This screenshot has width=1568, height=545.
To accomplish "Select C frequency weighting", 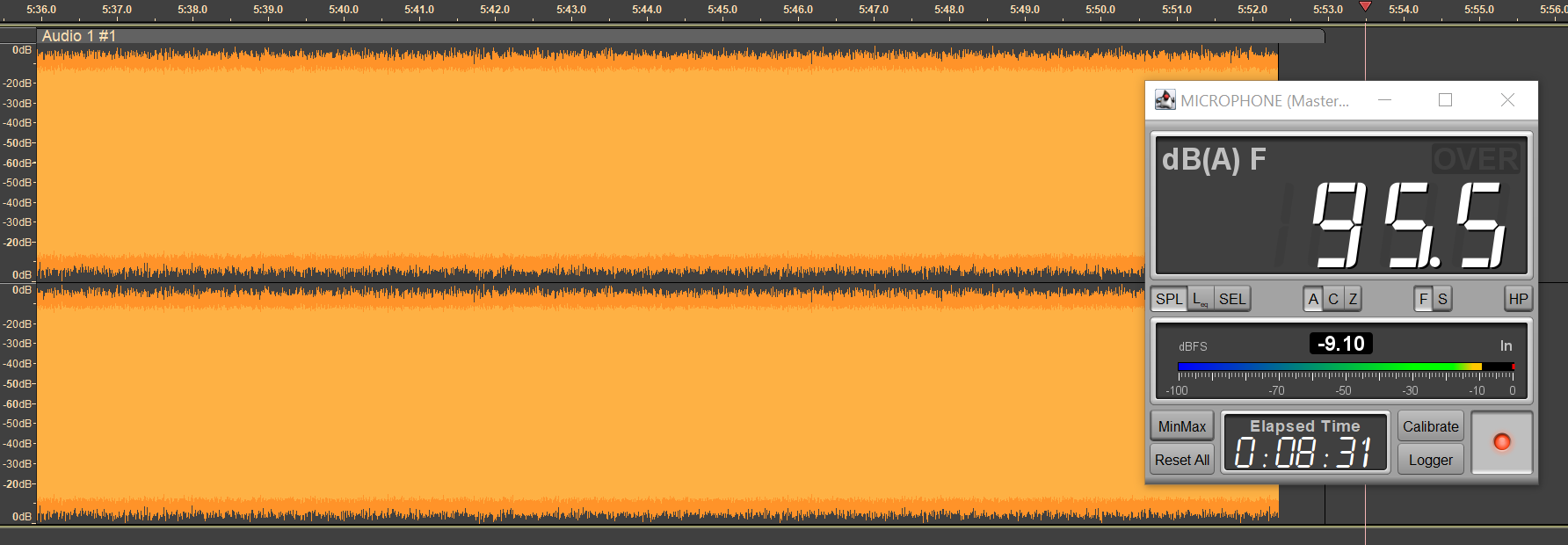I will [x=1333, y=299].
